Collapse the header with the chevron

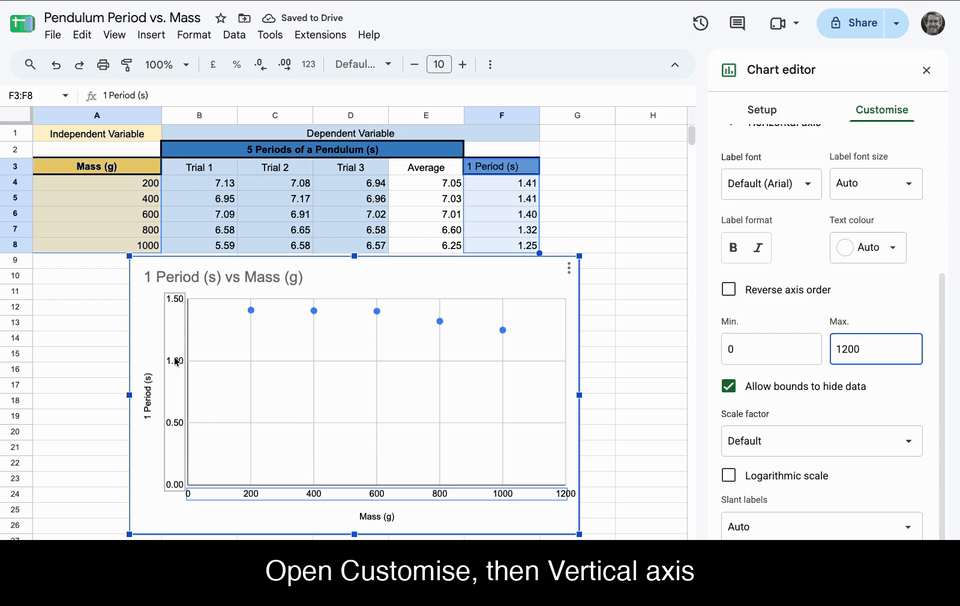click(x=675, y=65)
